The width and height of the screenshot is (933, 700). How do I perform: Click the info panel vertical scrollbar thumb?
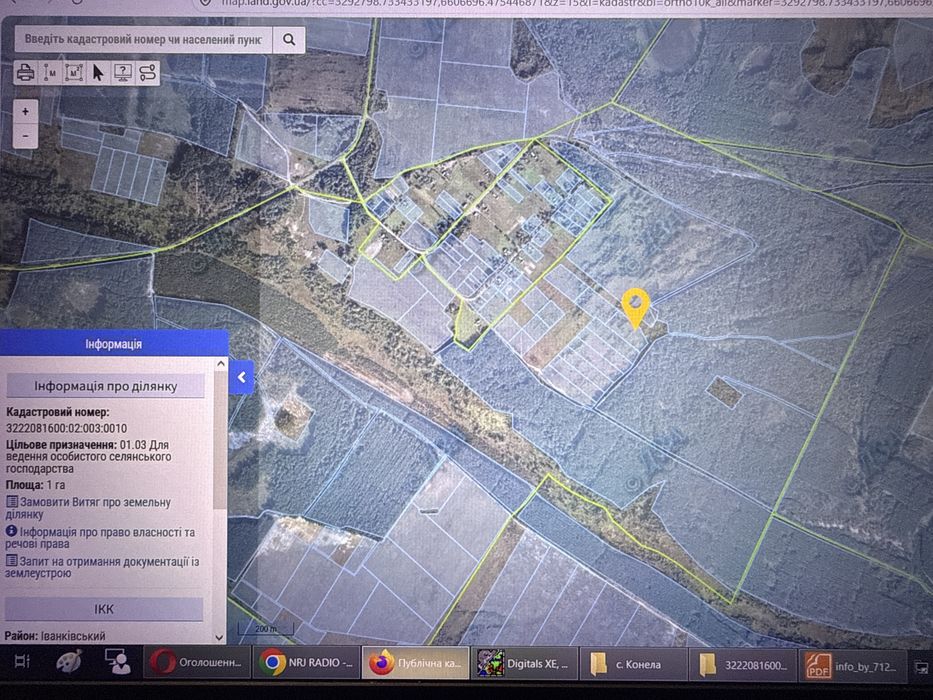pos(220,440)
